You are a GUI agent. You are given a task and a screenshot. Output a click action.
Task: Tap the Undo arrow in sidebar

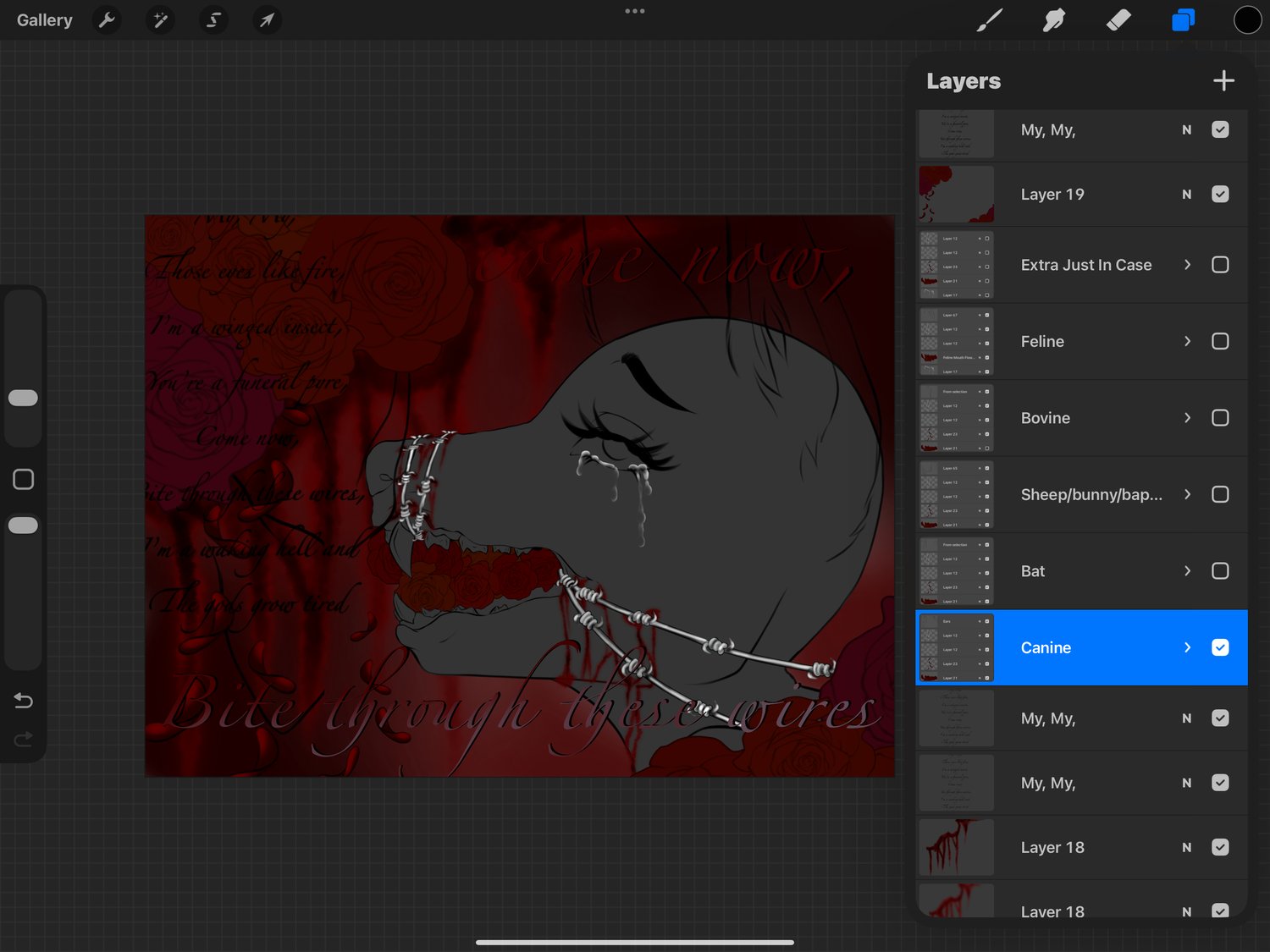24,701
